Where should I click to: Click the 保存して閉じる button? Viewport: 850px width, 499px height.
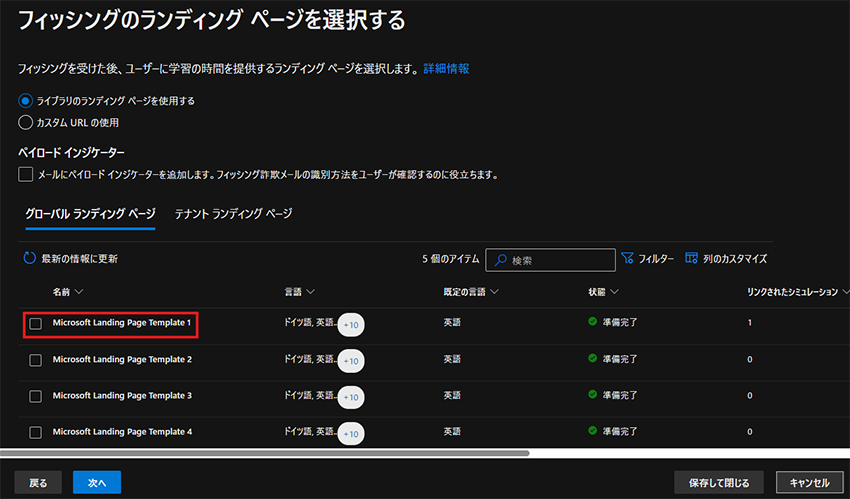tap(719, 482)
